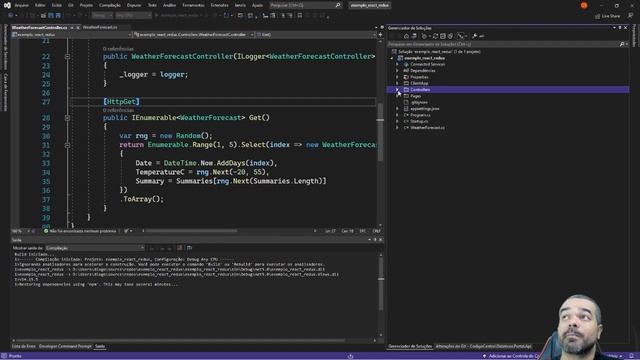Click the background task icon in status bar
Viewport: 640px width, 360px height.
click(350, 356)
